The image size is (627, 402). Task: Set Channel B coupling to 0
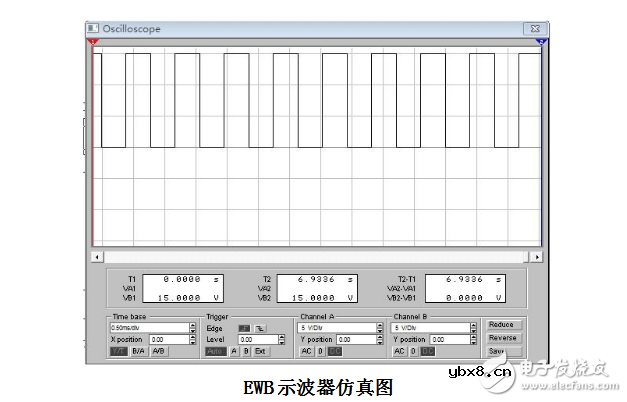(x=413, y=351)
